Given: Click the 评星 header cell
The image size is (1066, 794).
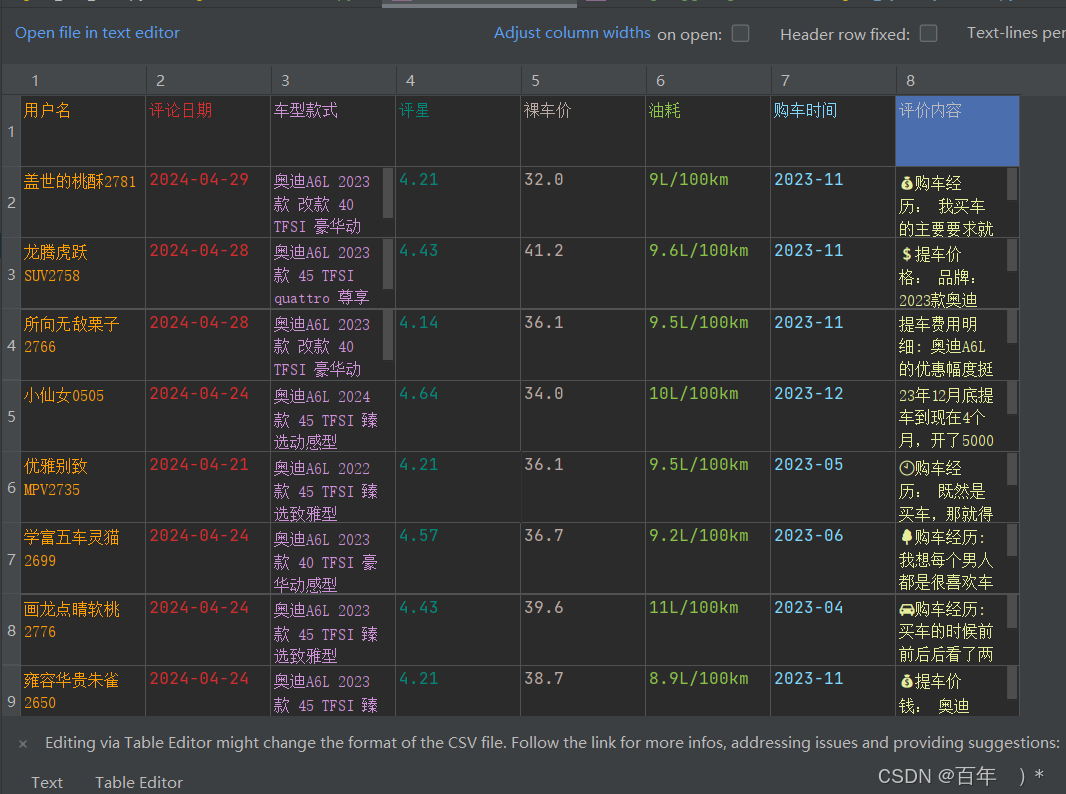Looking at the screenshot, I should pos(458,131).
